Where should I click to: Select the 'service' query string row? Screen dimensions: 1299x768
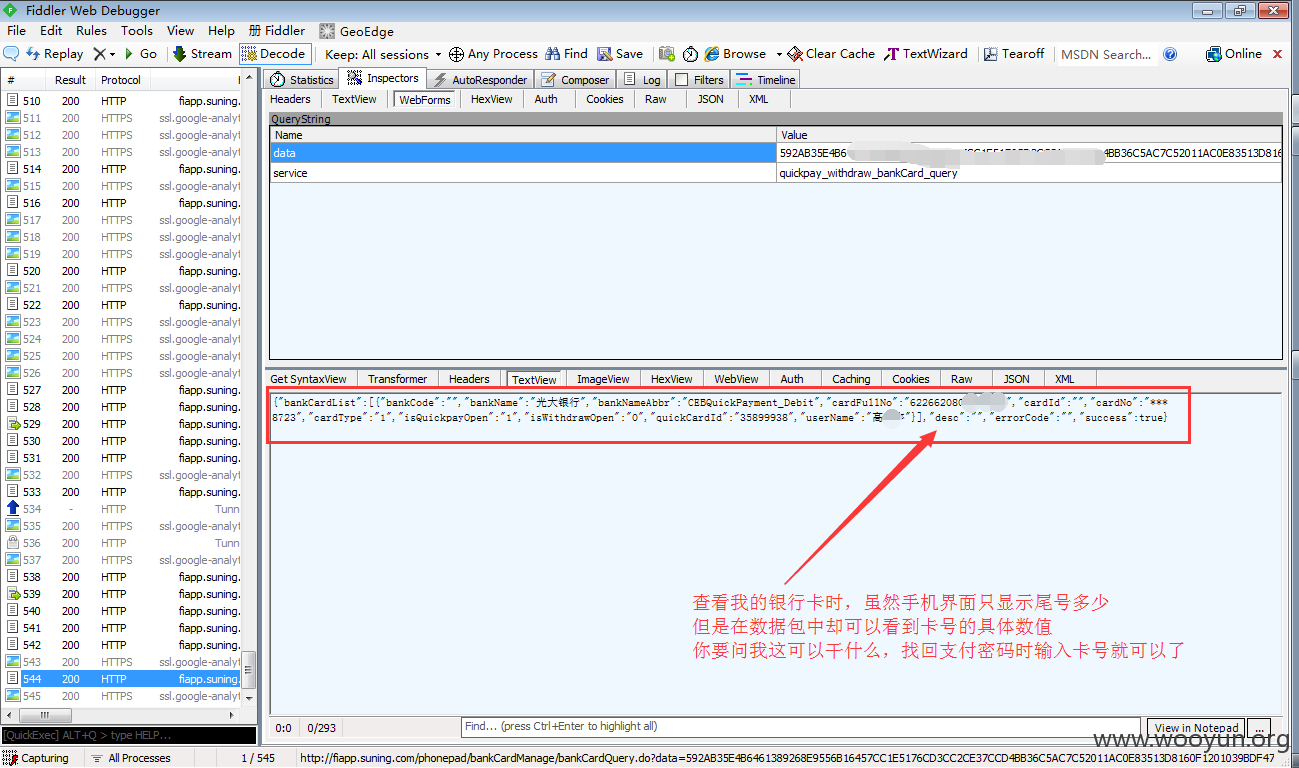775,173
